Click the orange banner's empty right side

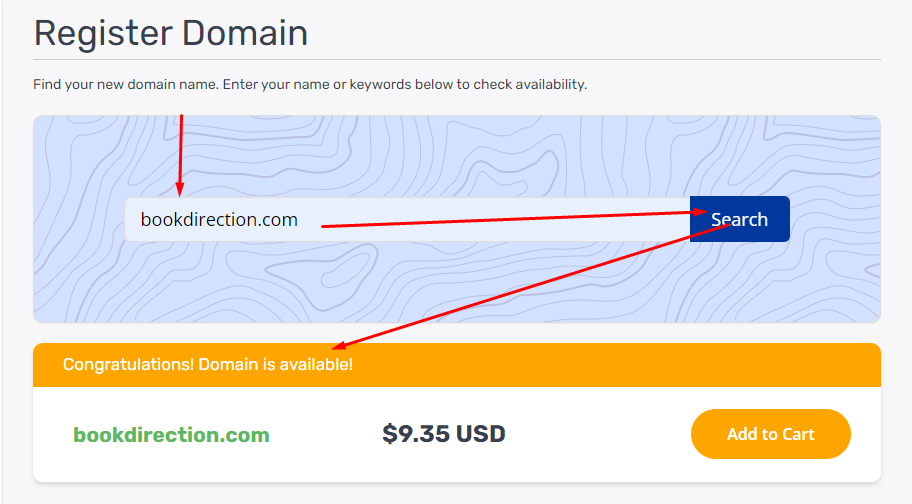point(650,364)
